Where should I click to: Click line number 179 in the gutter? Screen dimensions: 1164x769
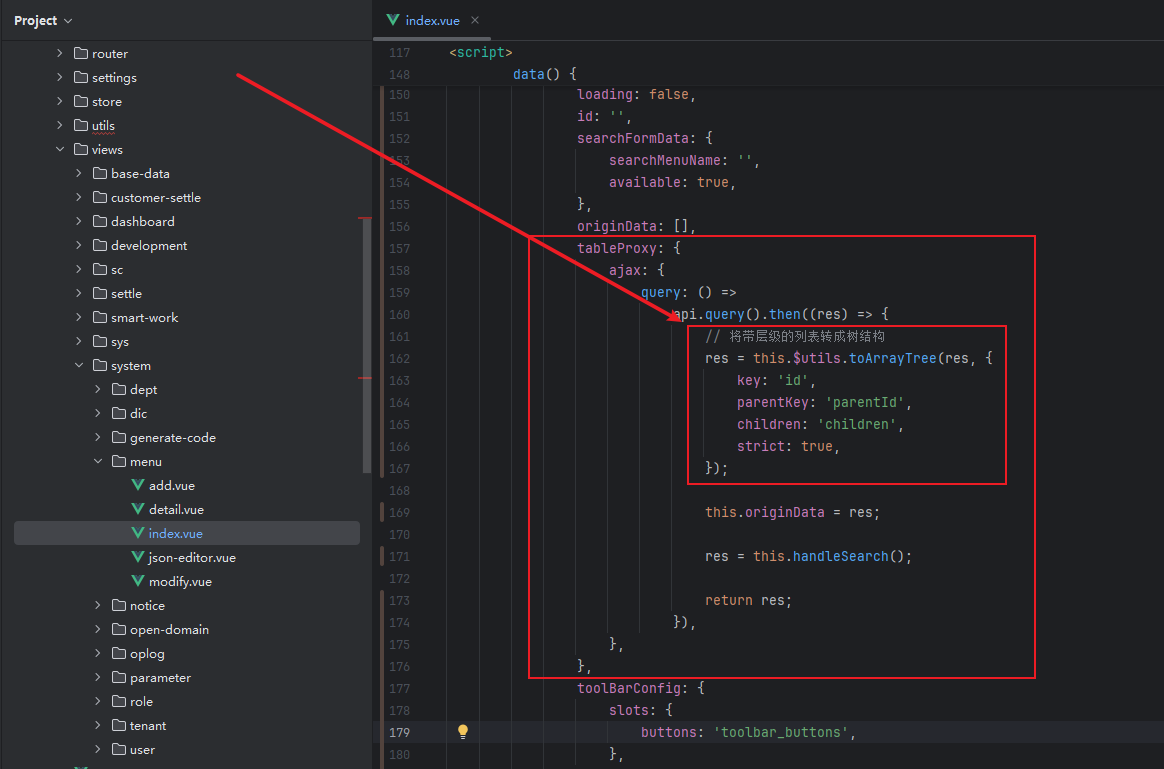pos(399,732)
